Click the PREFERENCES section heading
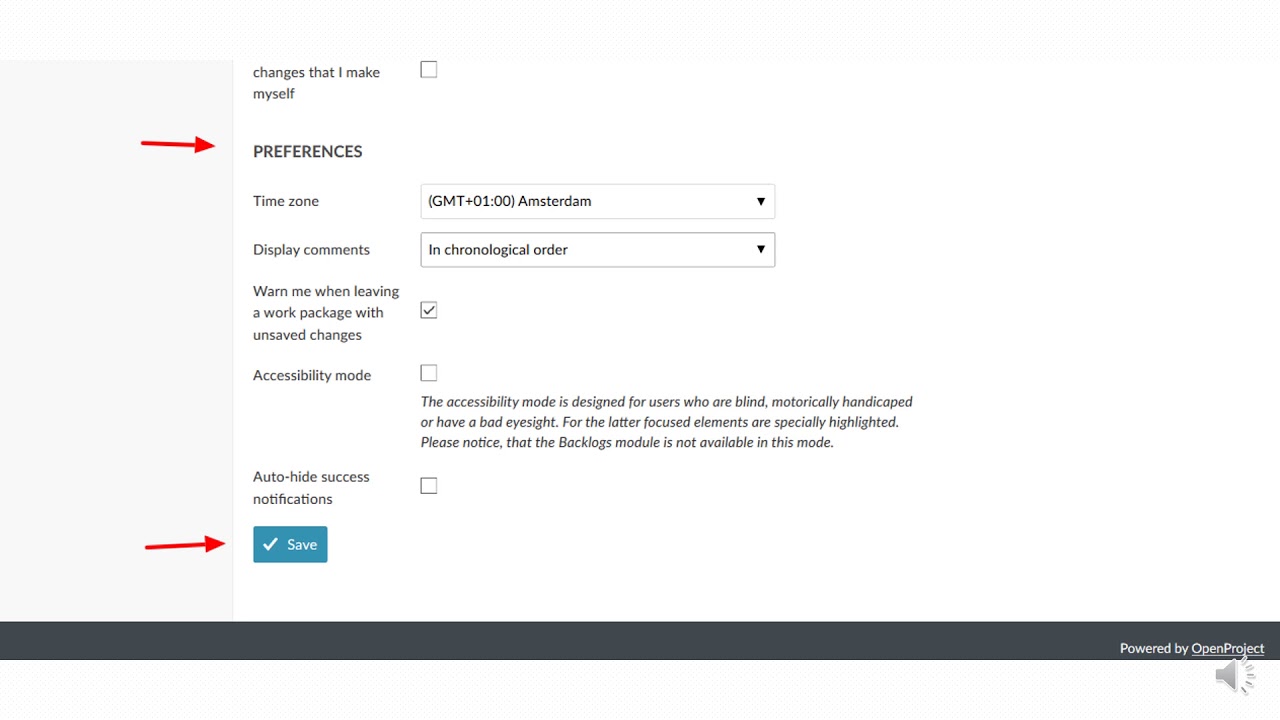This screenshot has height=720, width=1280. point(307,151)
